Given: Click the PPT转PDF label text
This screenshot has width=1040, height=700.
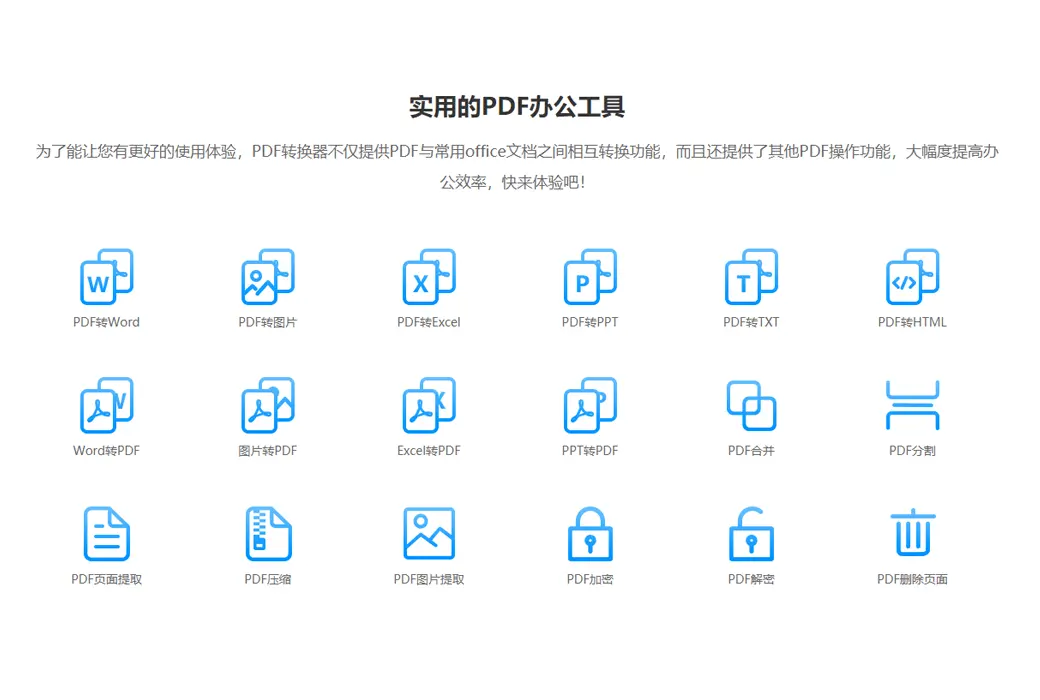Looking at the screenshot, I should pyautogui.click(x=590, y=451).
